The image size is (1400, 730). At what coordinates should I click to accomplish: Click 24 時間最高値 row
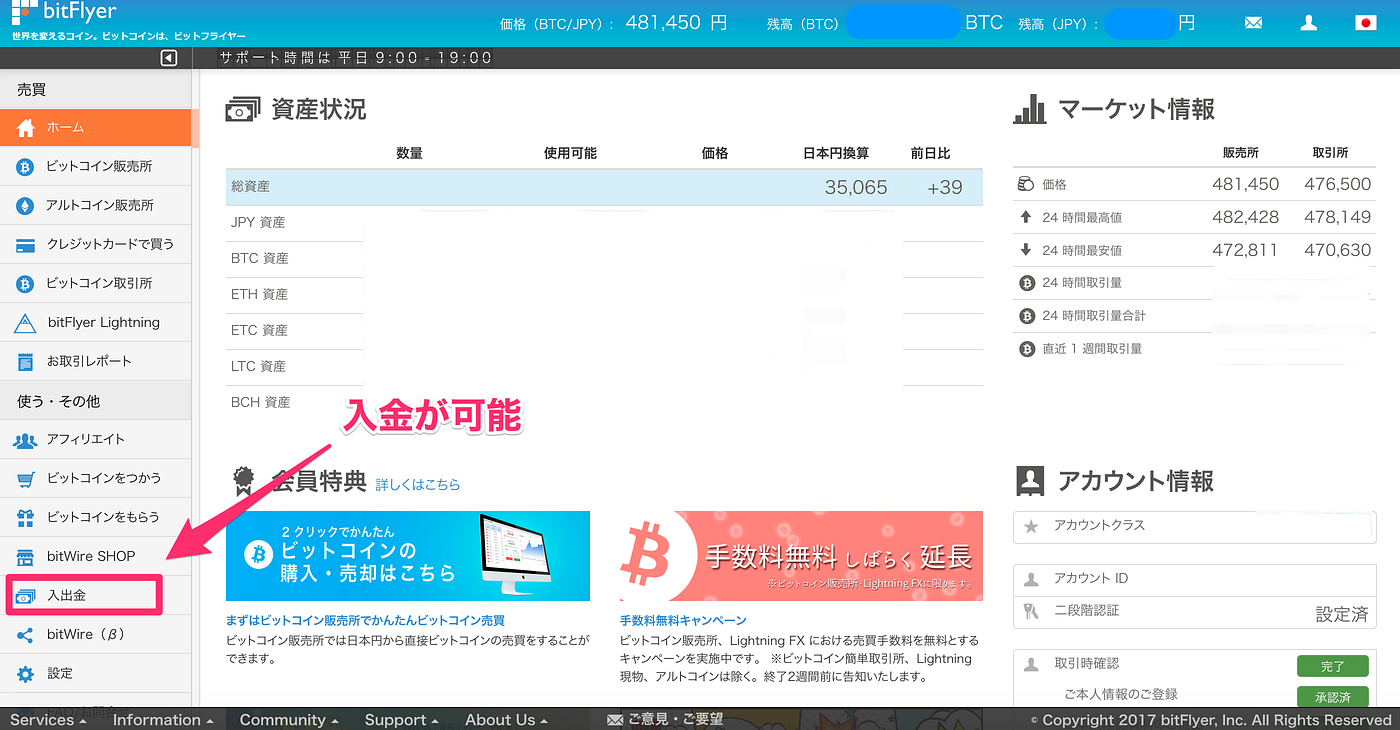(1195, 217)
